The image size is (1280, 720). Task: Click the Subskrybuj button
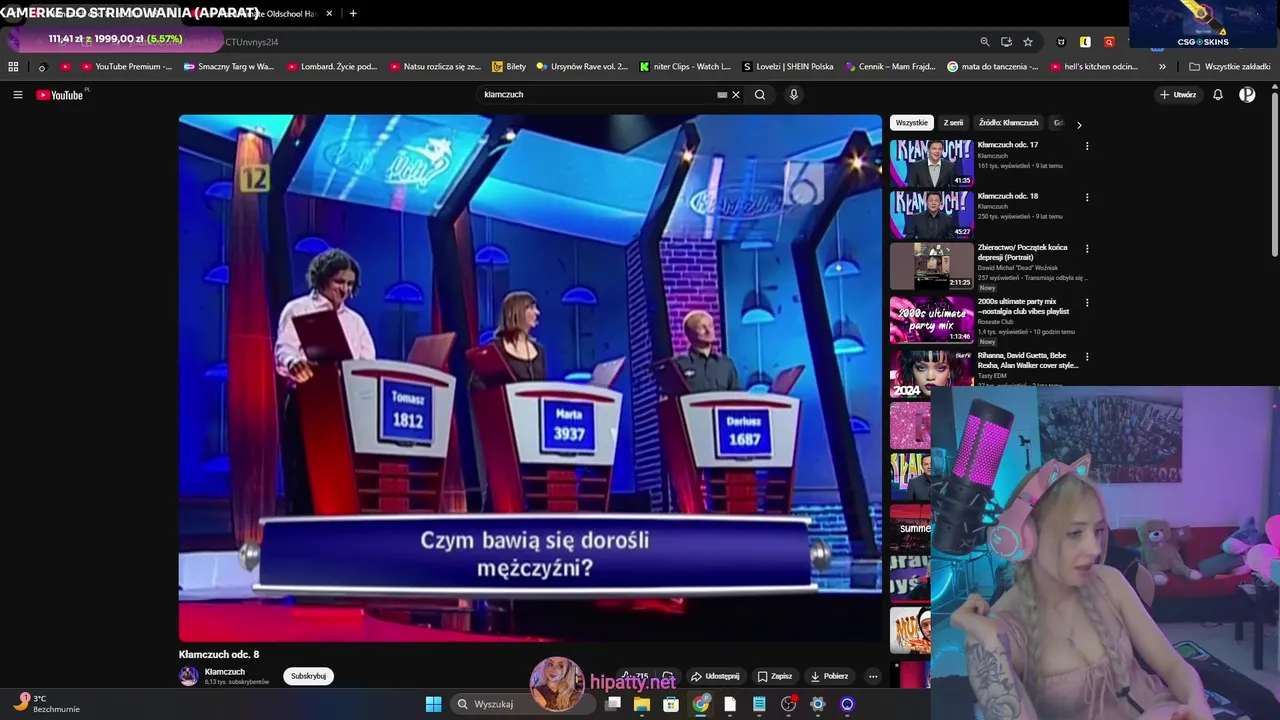pos(308,676)
